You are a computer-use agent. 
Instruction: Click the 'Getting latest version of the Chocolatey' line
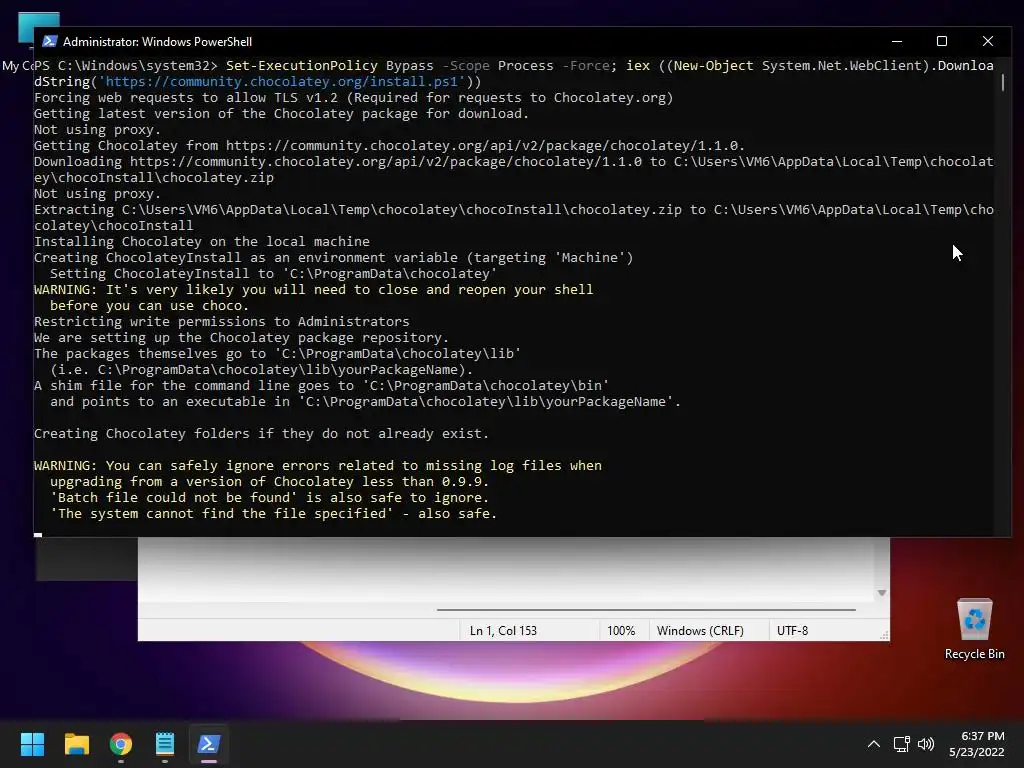click(x=281, y=114)
